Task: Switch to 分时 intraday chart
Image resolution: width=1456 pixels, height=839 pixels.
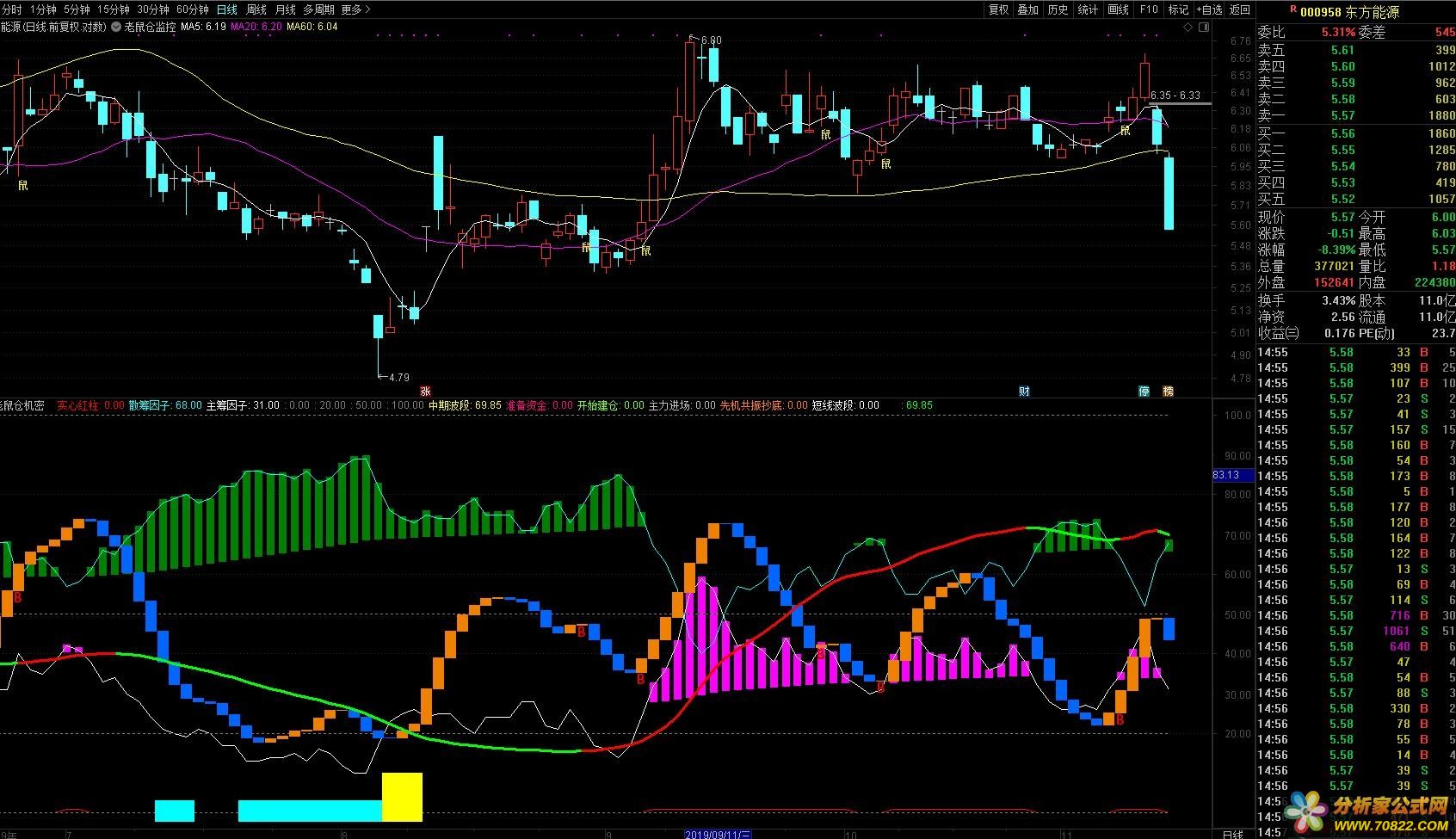Action: click(11, 9)
